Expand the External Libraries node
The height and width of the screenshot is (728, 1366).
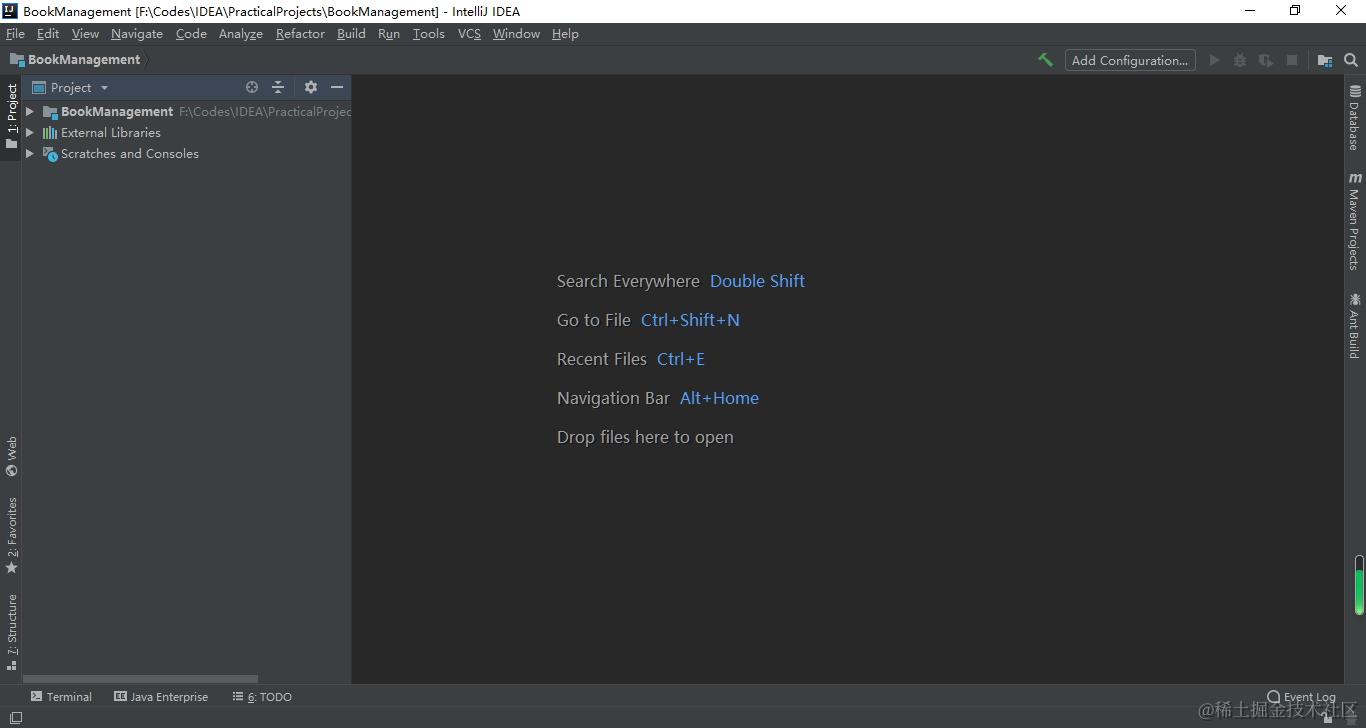tap(30, 132)
